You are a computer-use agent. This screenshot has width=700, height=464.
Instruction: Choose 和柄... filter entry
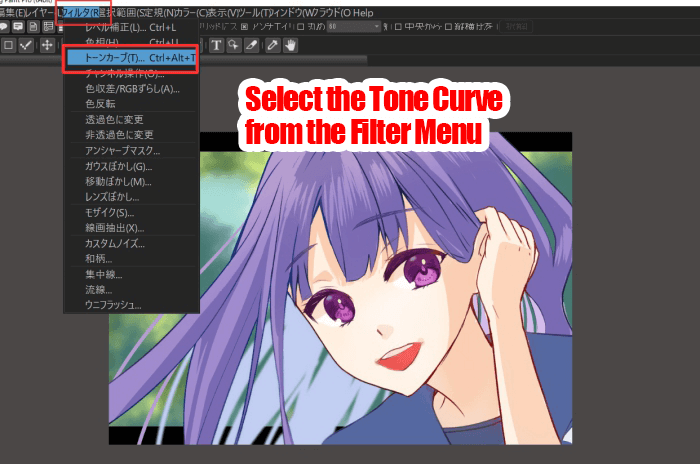click(132, 259)
